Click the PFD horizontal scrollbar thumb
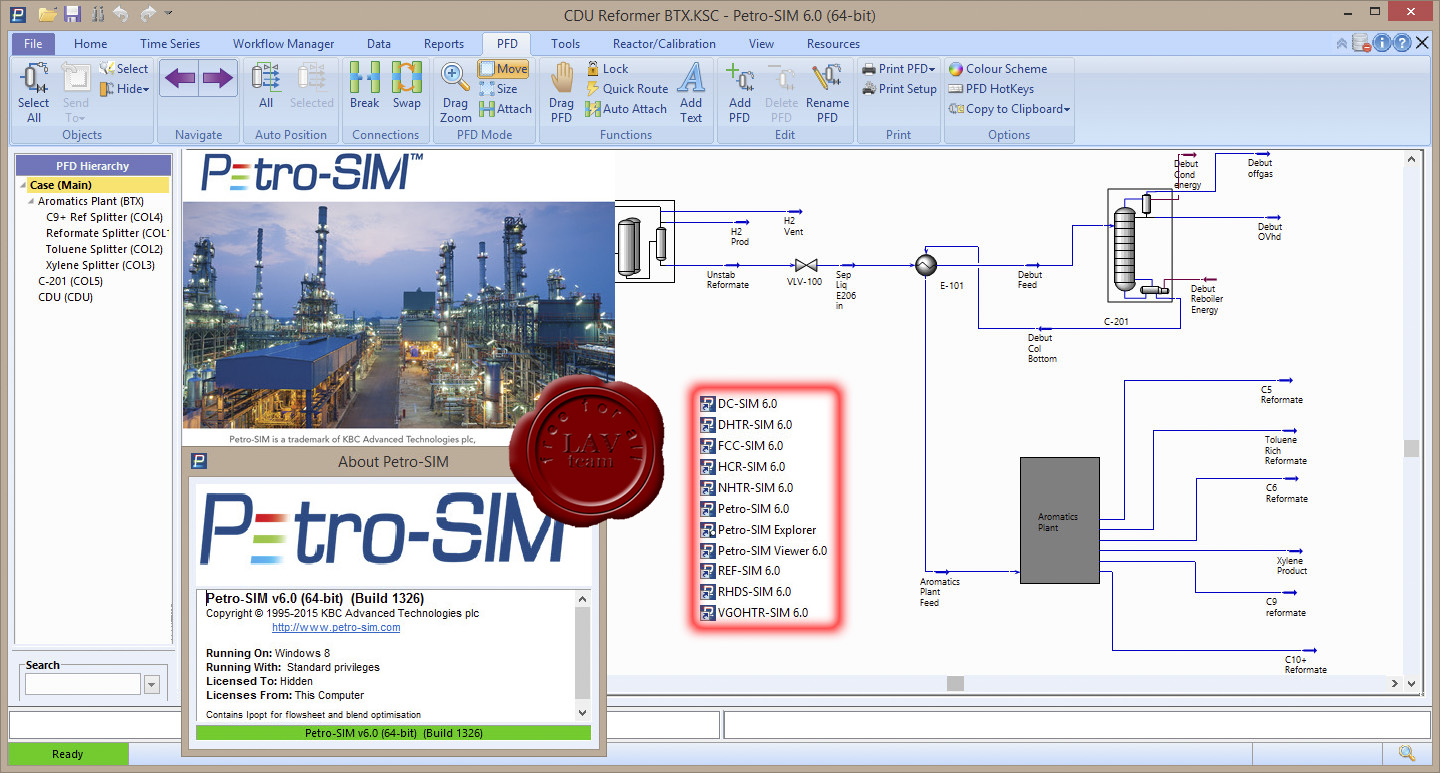1440x773 pixels. [955, 683]
